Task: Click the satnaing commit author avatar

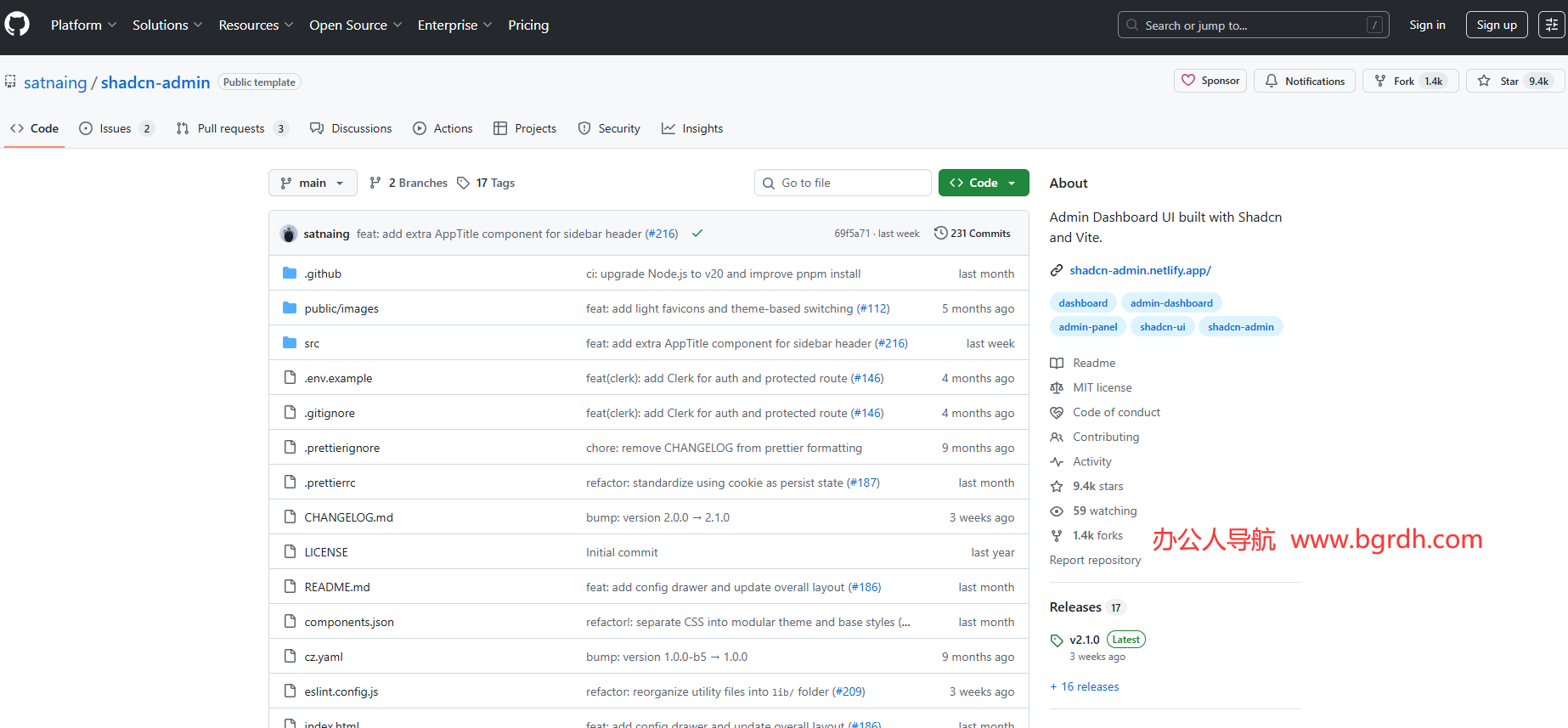Action: 289,234
